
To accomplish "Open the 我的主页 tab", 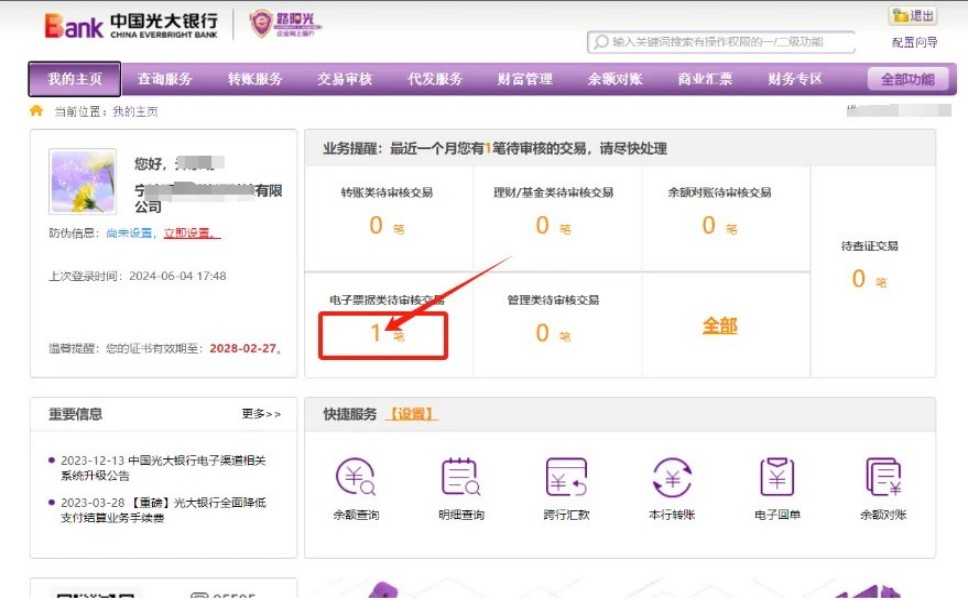I will click(75, 79).
